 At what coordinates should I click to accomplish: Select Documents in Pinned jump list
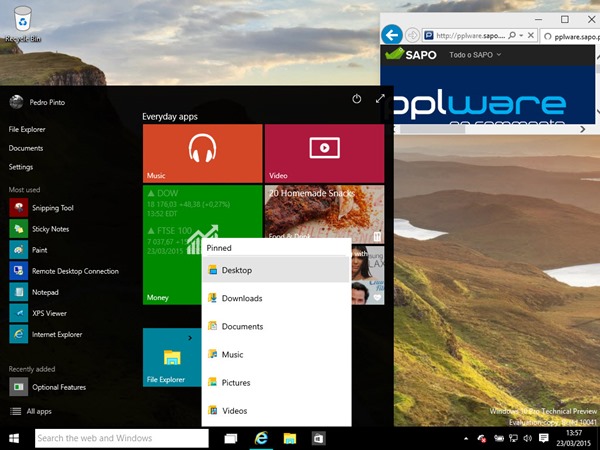pos(276,326)
